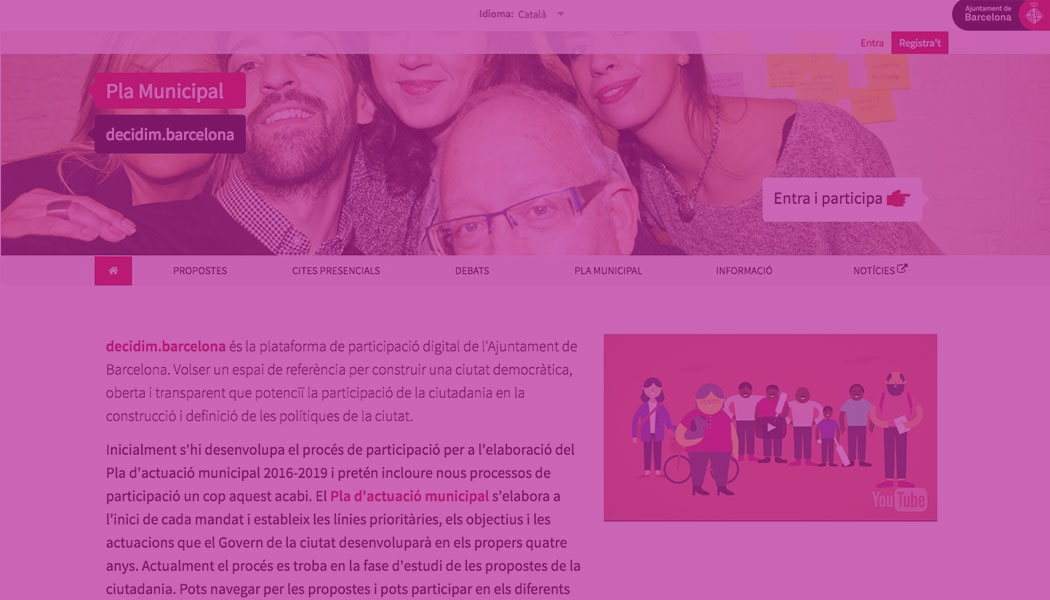Screen dimensions: 1050x600
Task: Click the external link icon beside Notícies
Action: [902, 269]
